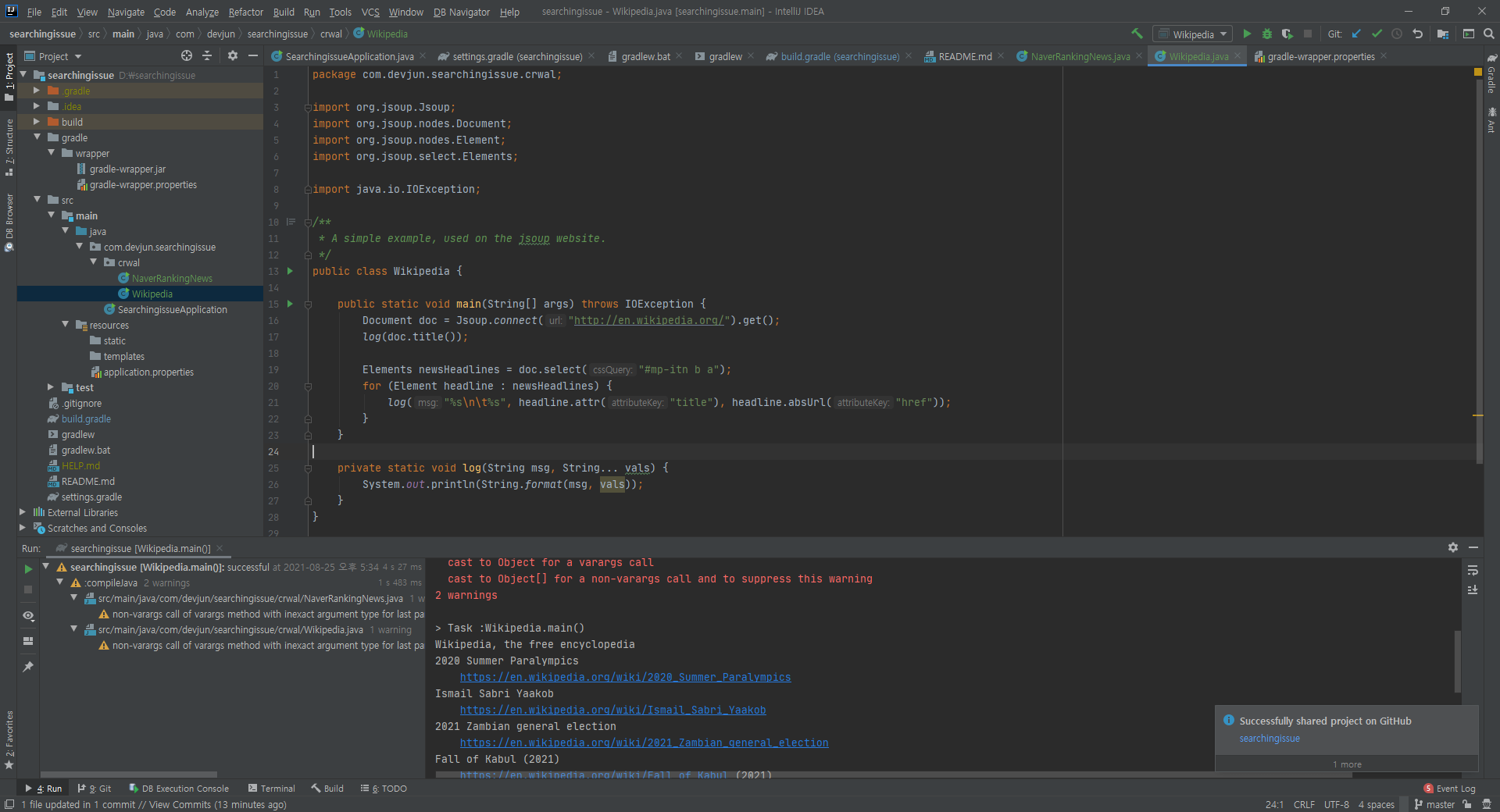Toggle tool window bars icon in status bar
The image size is (1500, 812).
9,804
